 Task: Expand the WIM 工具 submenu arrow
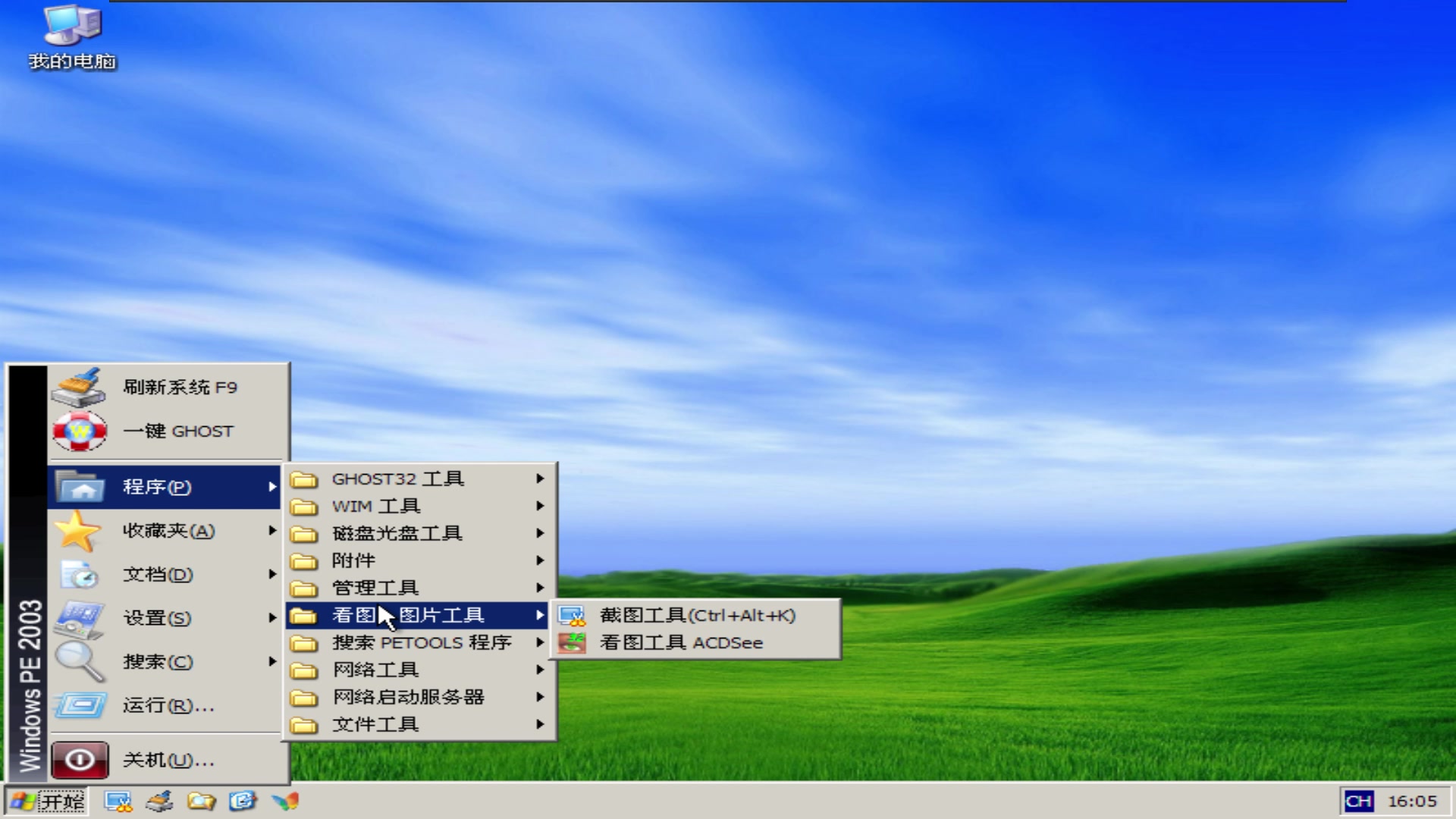(540, 507)
